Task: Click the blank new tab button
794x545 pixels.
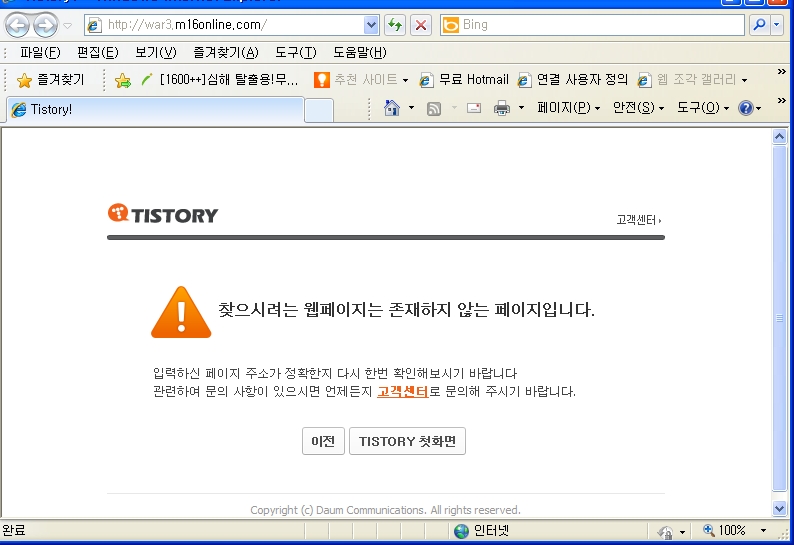Action: pos(319,110)
